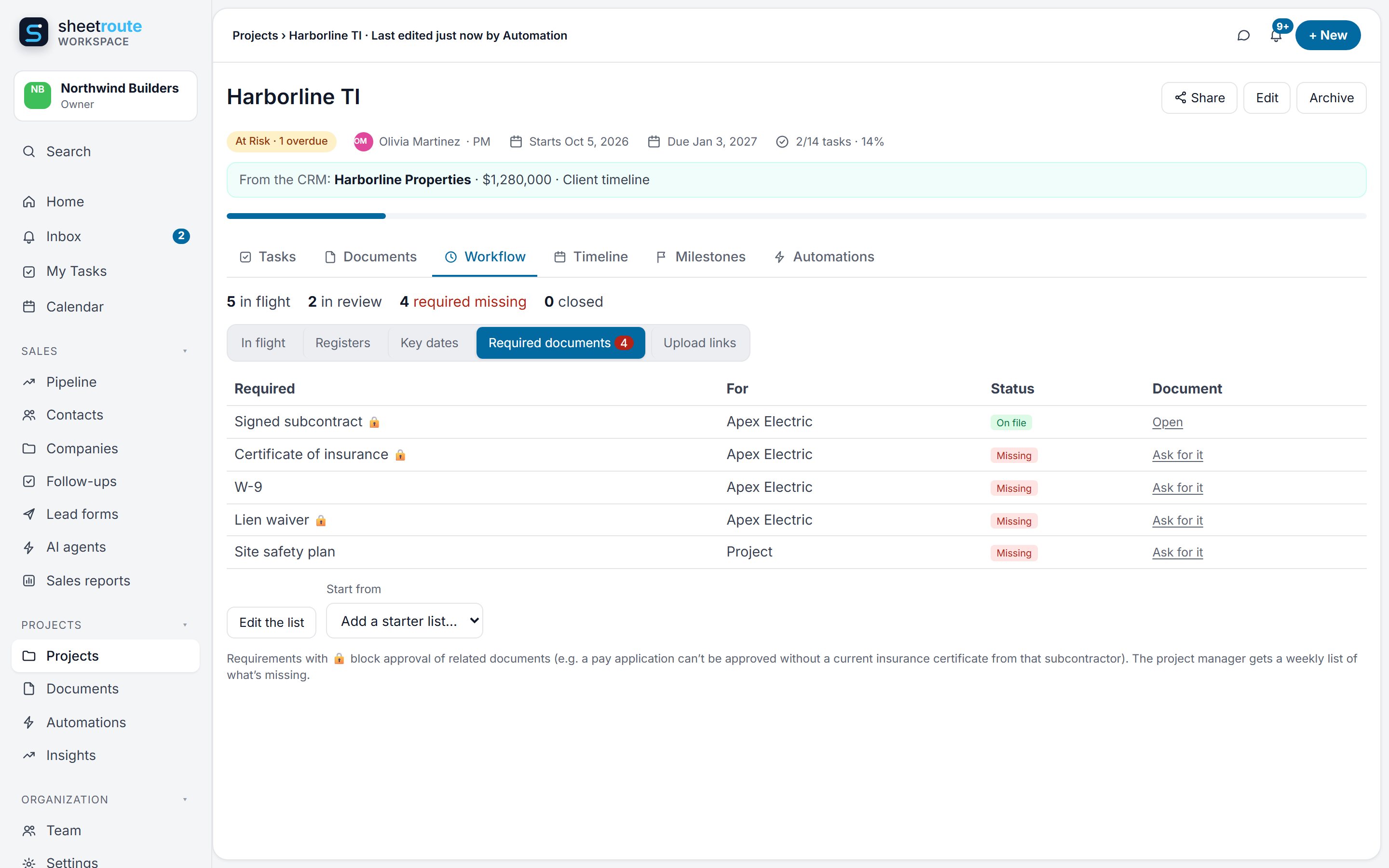Click the project progress bar
Image resolution: width=1389 pixels, height=868 pixels.
tap(797, 216)
